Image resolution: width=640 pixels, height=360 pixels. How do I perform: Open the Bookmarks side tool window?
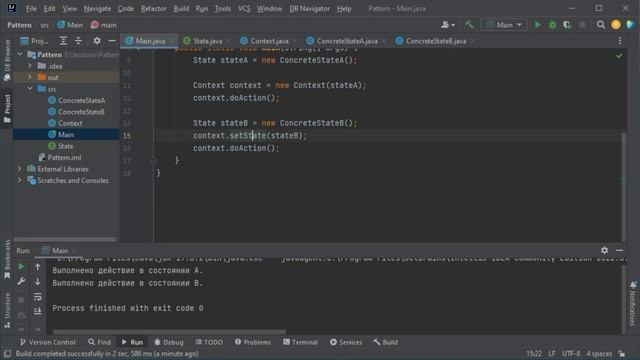(7, 260)
